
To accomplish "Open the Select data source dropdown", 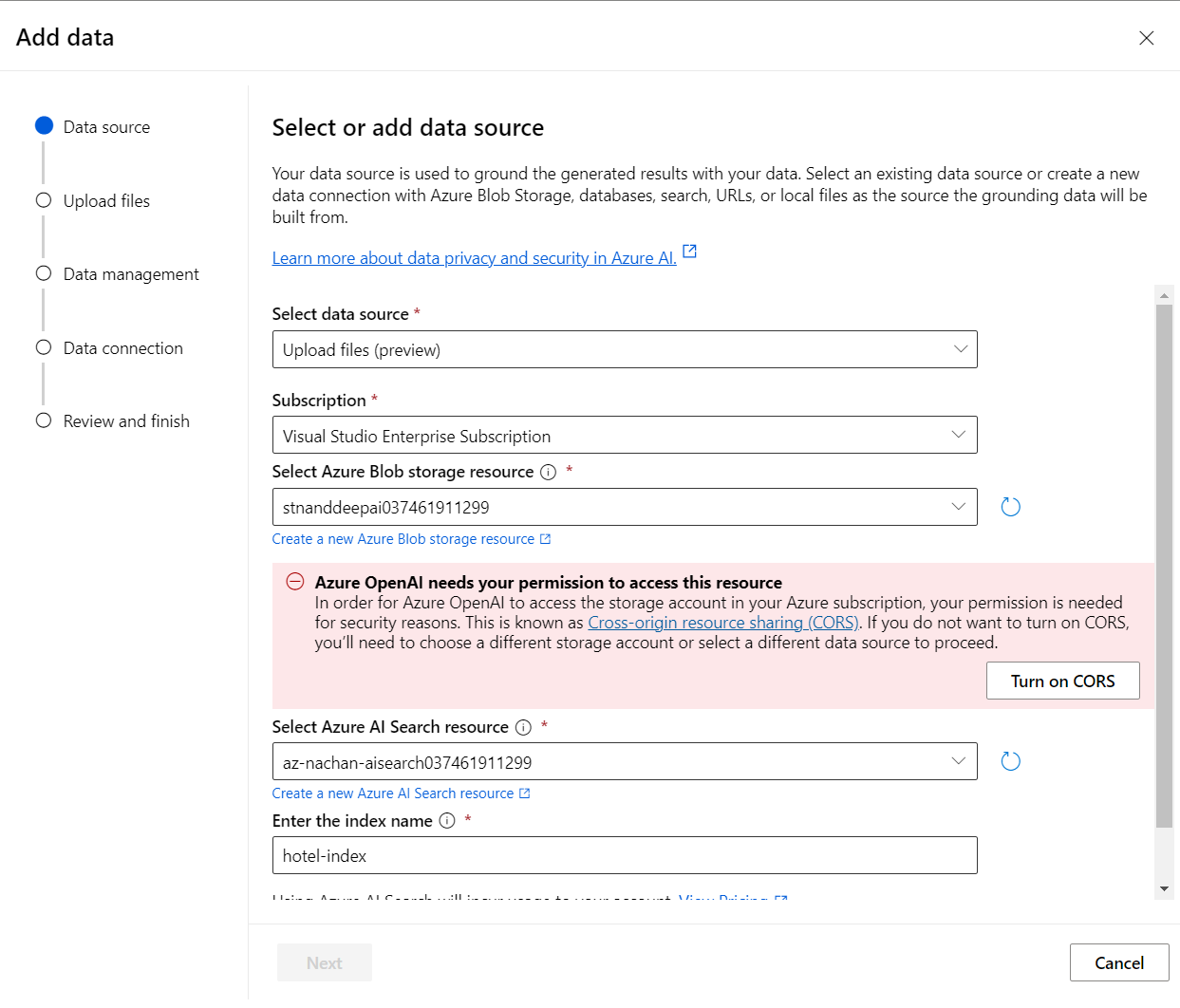I will click(624, 349).
